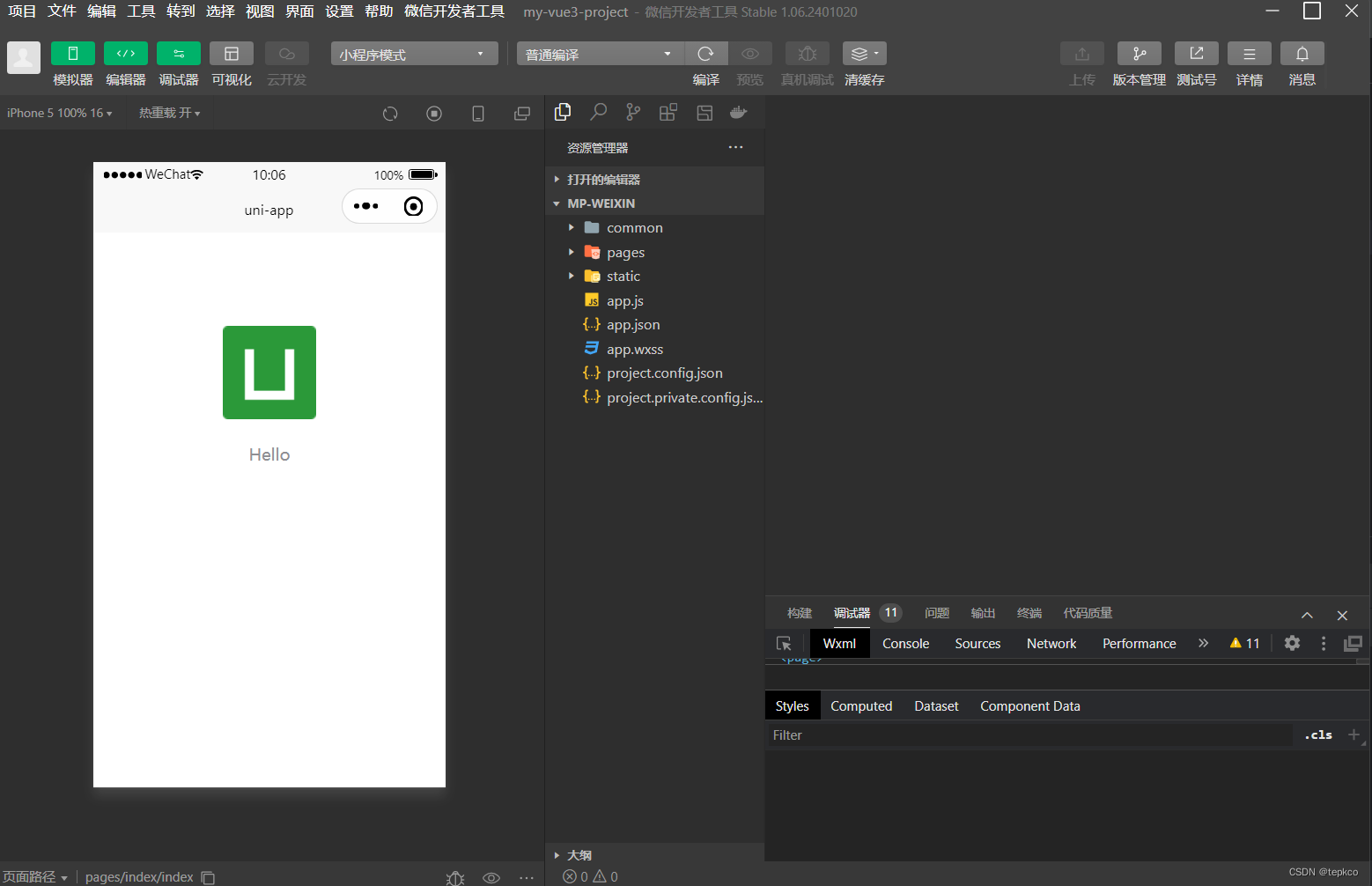The width and height of the screenshot is (1372, 886).
Task: Open 版本管理 version management
Action: [x=1140, y=54]
